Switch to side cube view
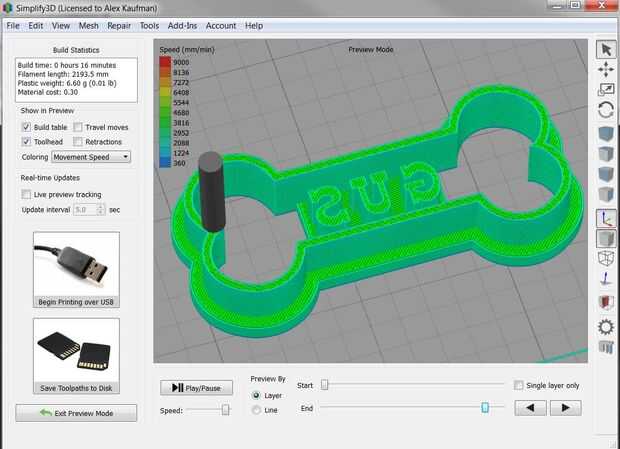This screenshot has width=620, height=449. click(606, 194)
